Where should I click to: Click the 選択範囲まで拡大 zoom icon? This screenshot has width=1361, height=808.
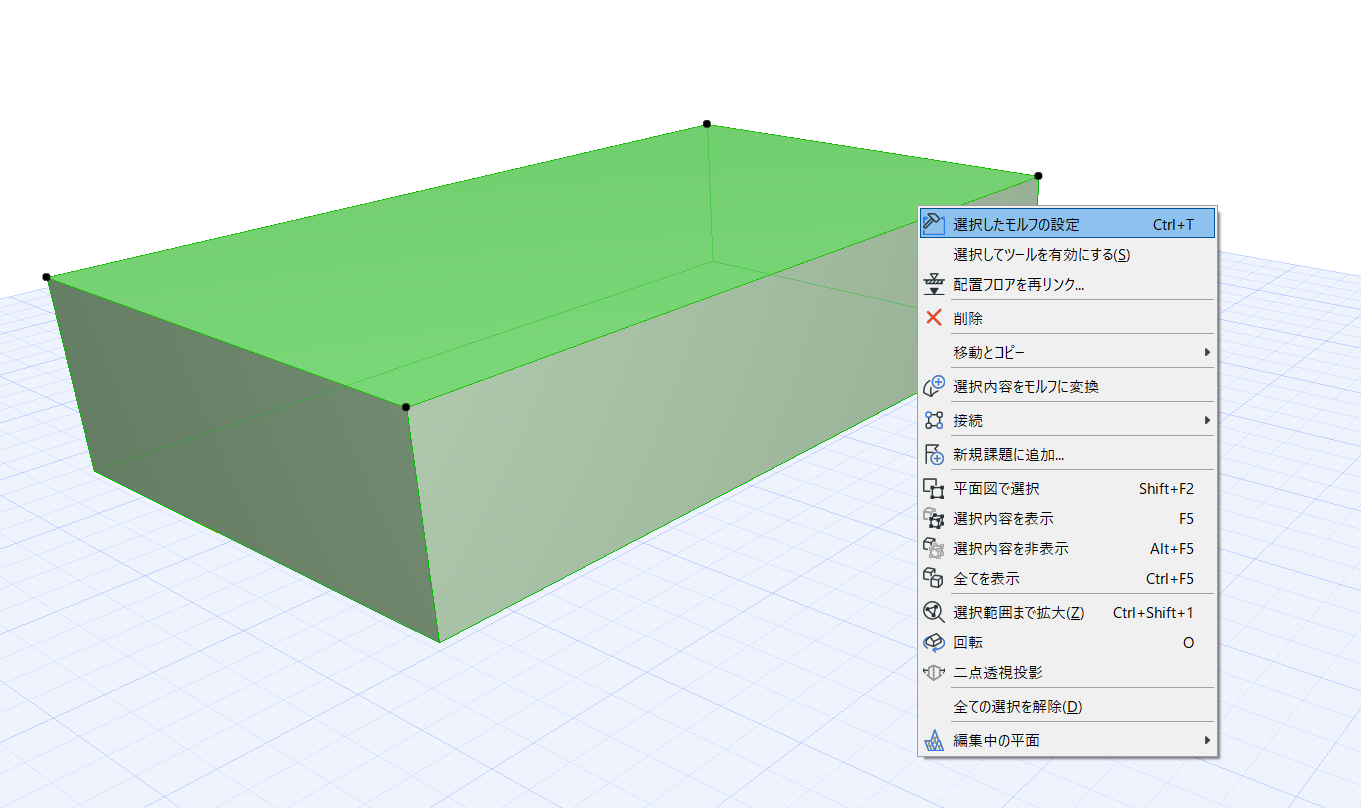coord(934,612)
